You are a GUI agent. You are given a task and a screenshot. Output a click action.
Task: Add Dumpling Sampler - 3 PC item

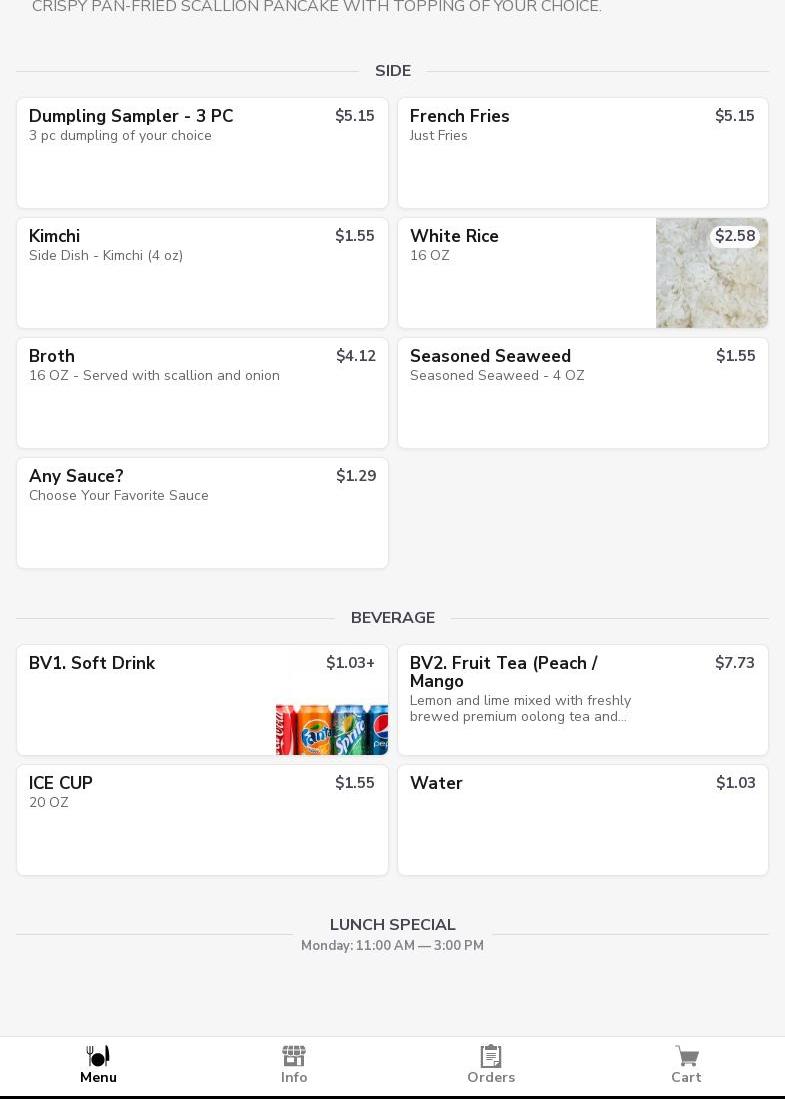202,153
